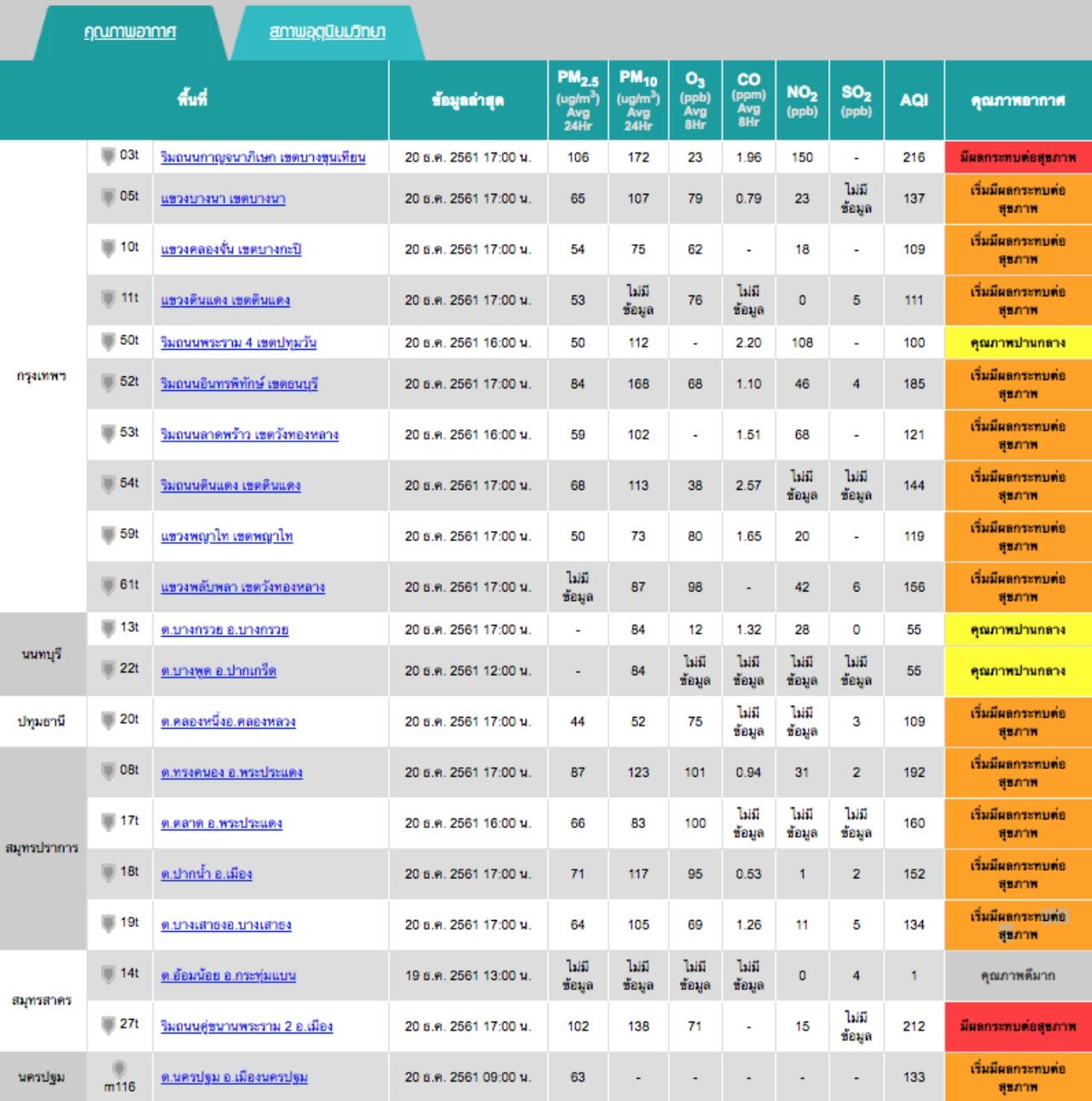The image size is (1092, 1101).
Task: Select the station 52t marker icon
Action: pyautogui.click(x=107, y=382)
